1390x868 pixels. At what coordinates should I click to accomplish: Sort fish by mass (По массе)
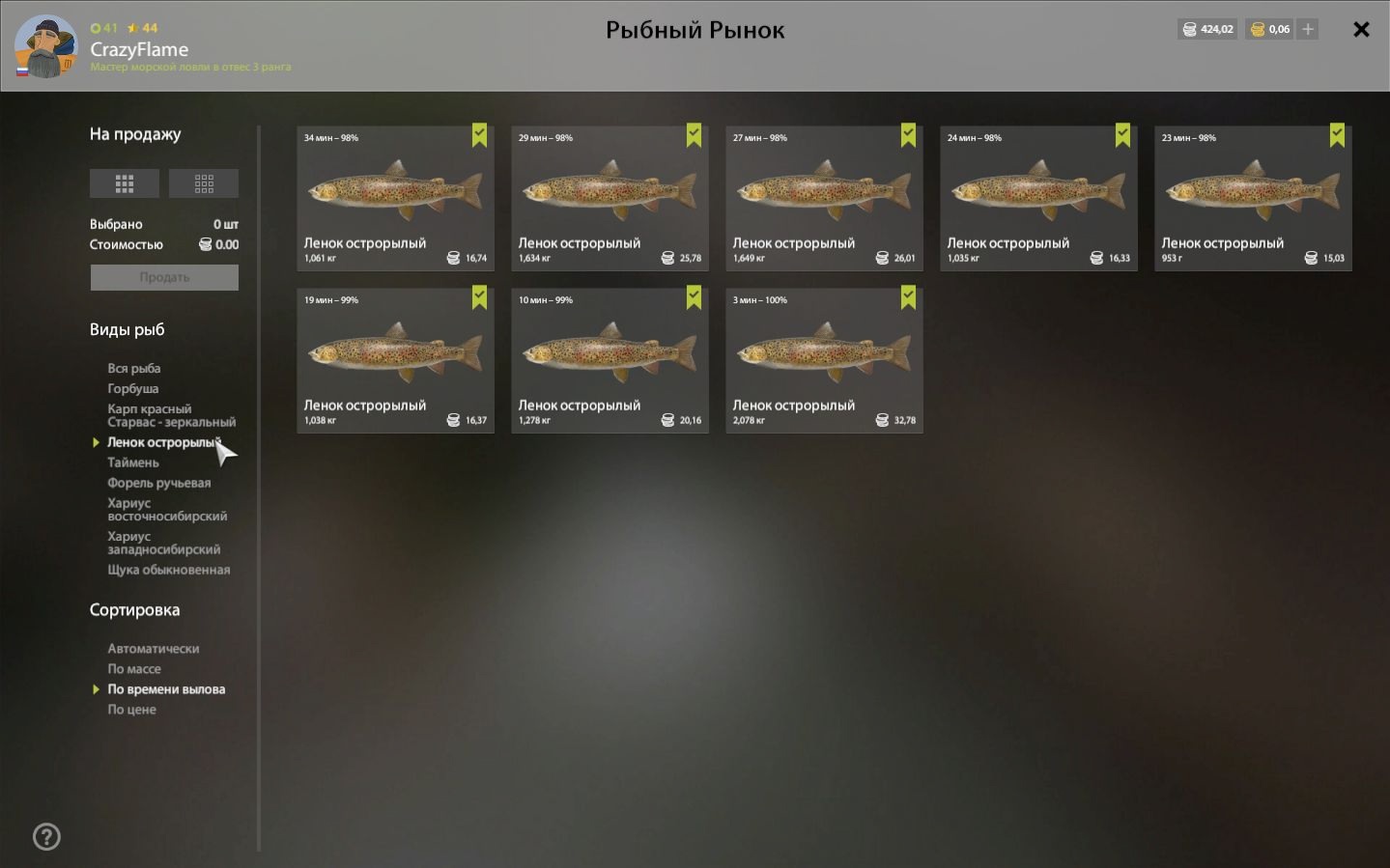(134, 669)
